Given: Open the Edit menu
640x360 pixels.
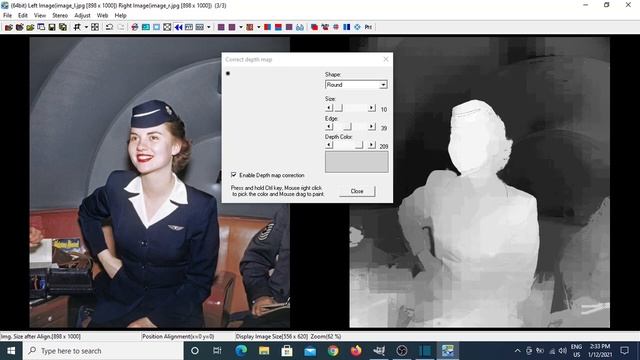Looking at the screenshot, I should (23, 16).
